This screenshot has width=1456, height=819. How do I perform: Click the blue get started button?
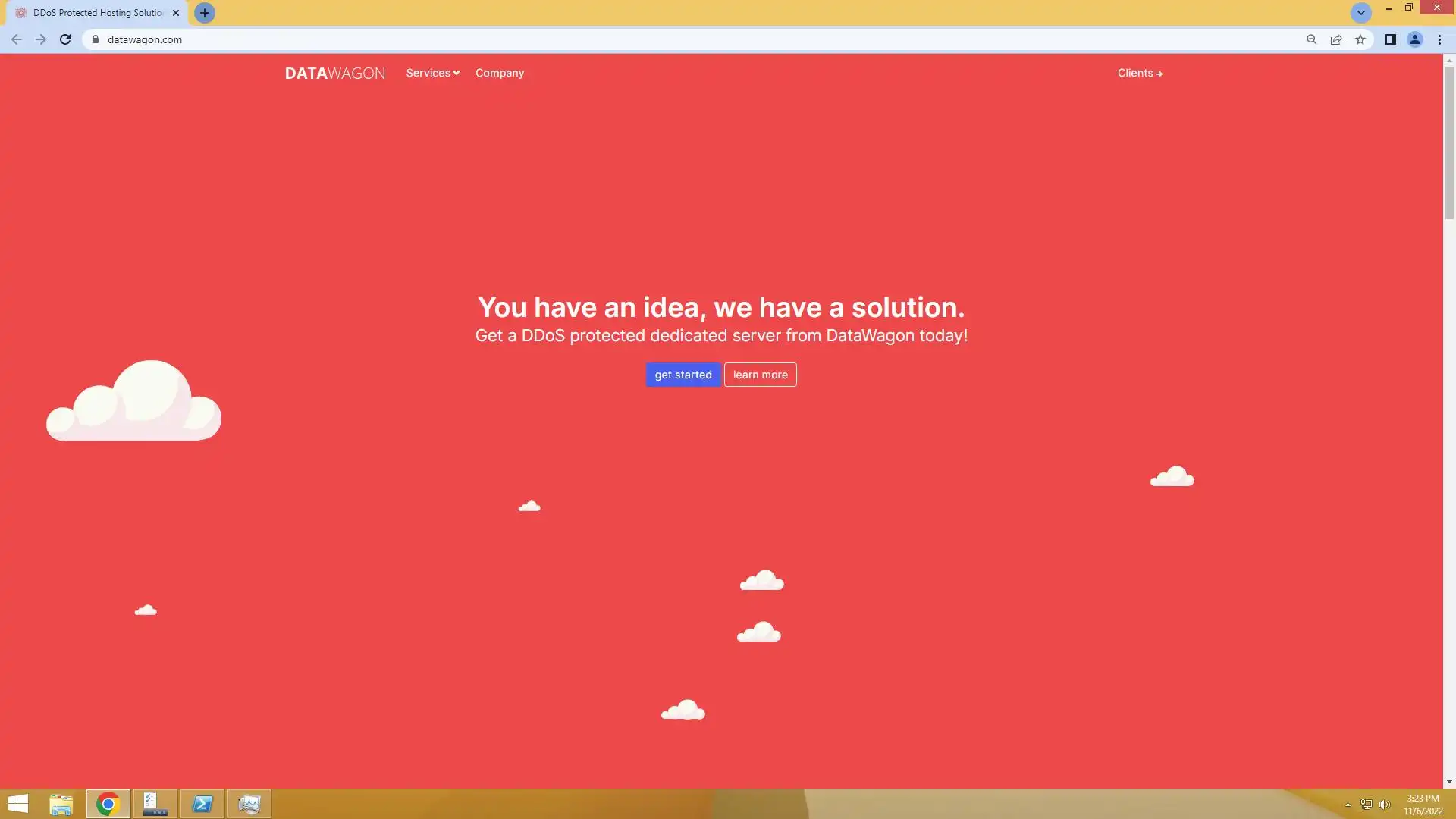click(x=682, y=375)
